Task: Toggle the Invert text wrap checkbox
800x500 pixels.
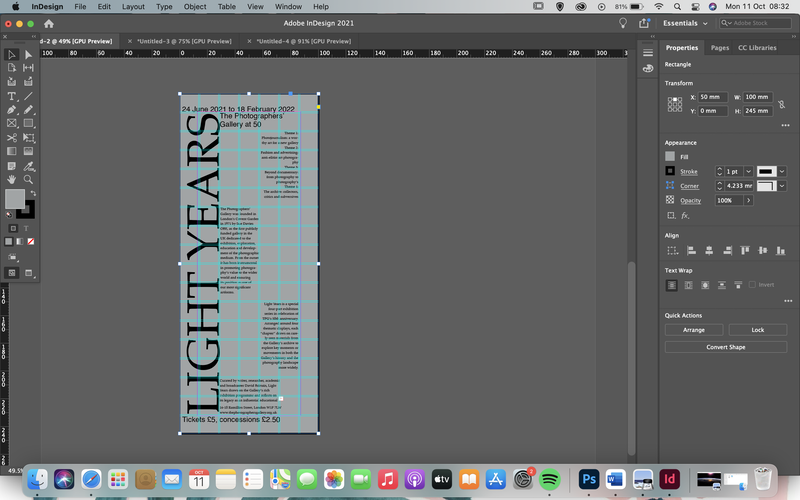Action: click(752, 285)
